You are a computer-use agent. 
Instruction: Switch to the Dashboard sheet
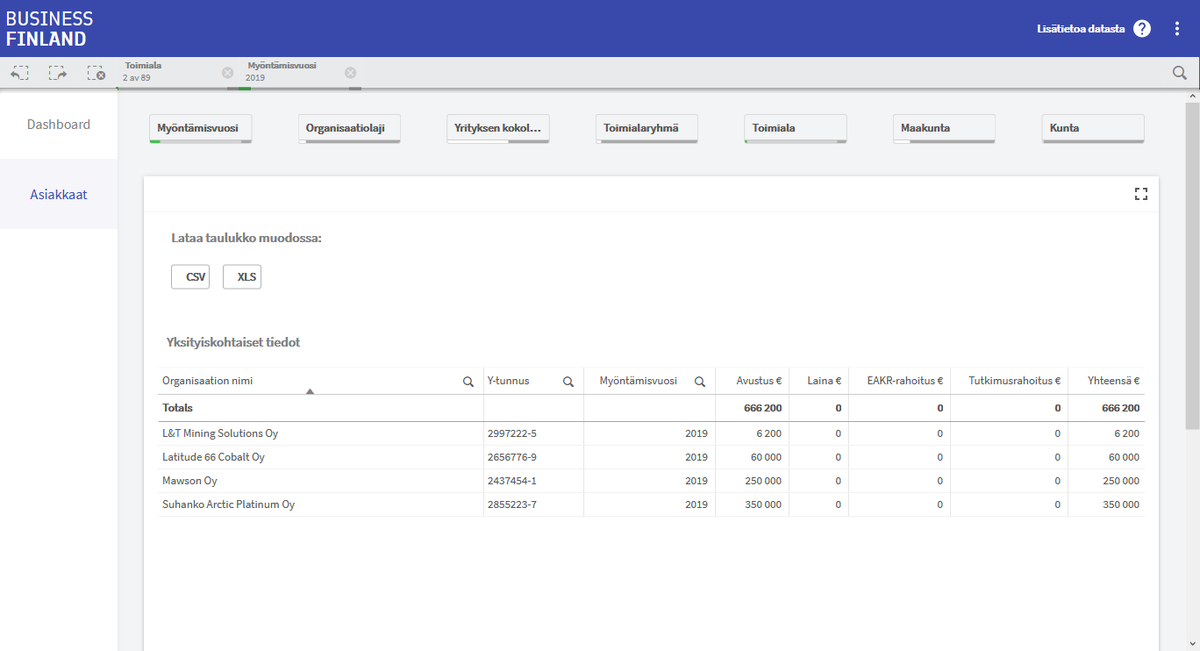click(59, 125)
